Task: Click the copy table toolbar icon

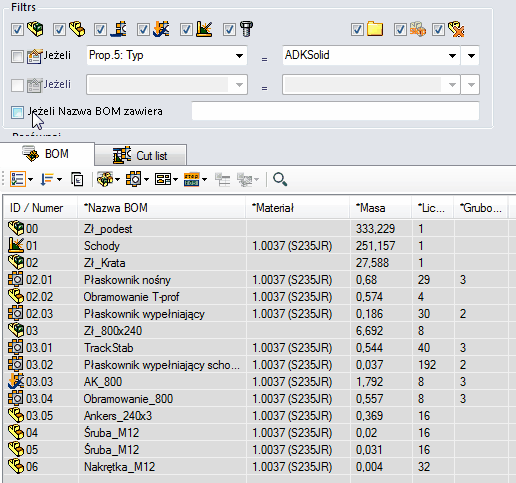Action: coord(77,179)
